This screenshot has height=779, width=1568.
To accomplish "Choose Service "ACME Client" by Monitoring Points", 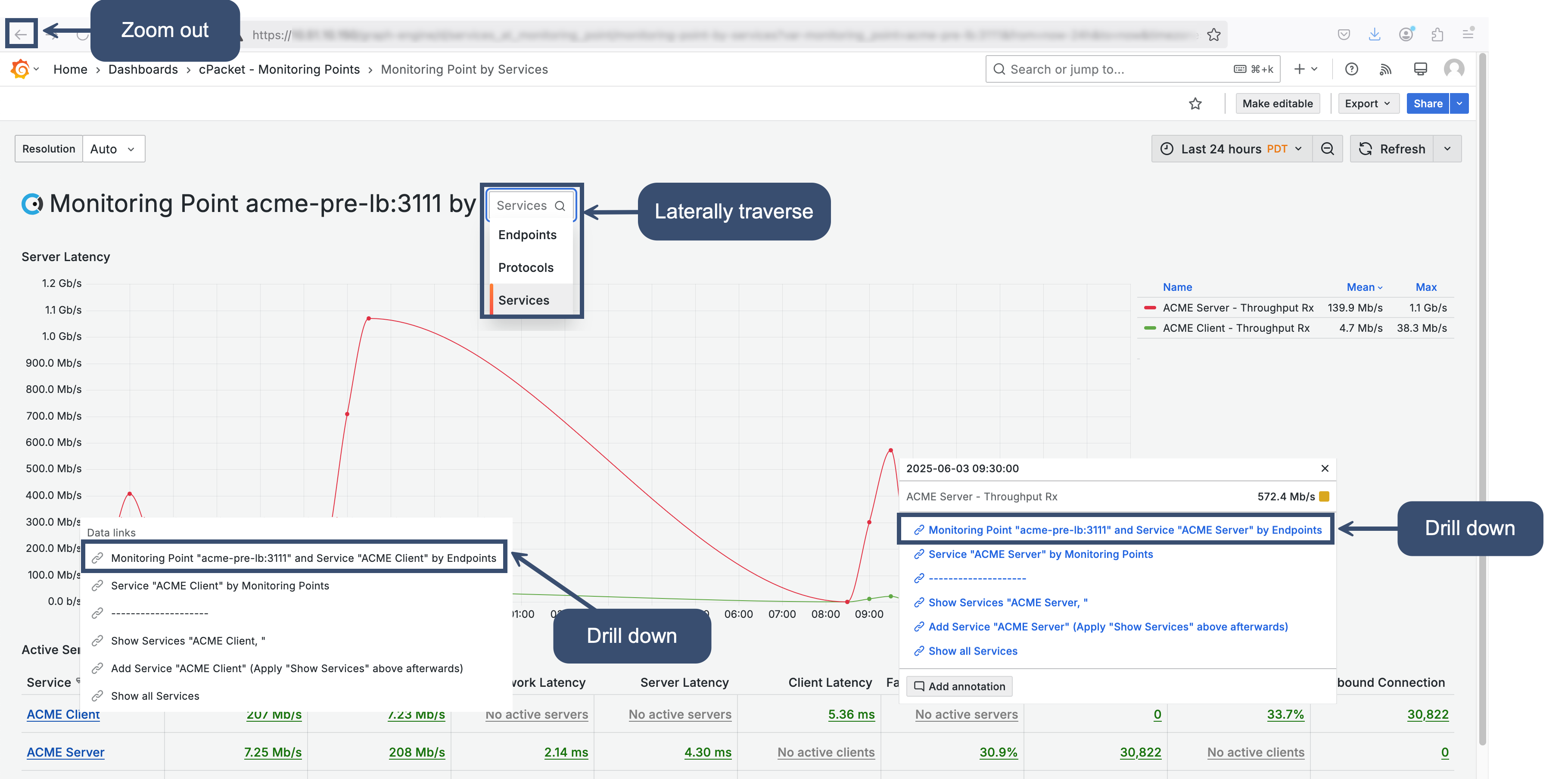I will [x=220, y=586].
